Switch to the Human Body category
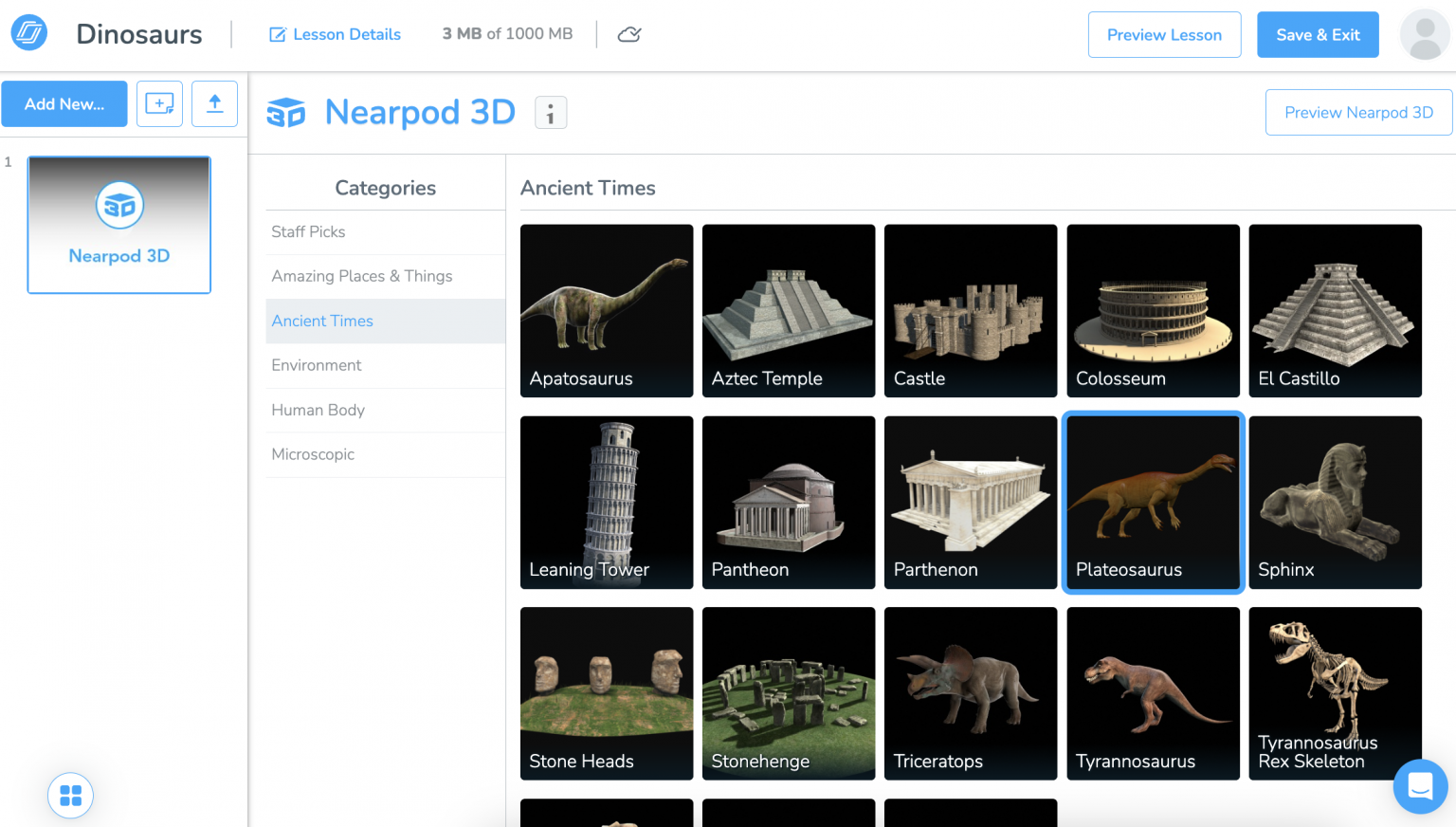1456x827 pixels. (318, 410)
